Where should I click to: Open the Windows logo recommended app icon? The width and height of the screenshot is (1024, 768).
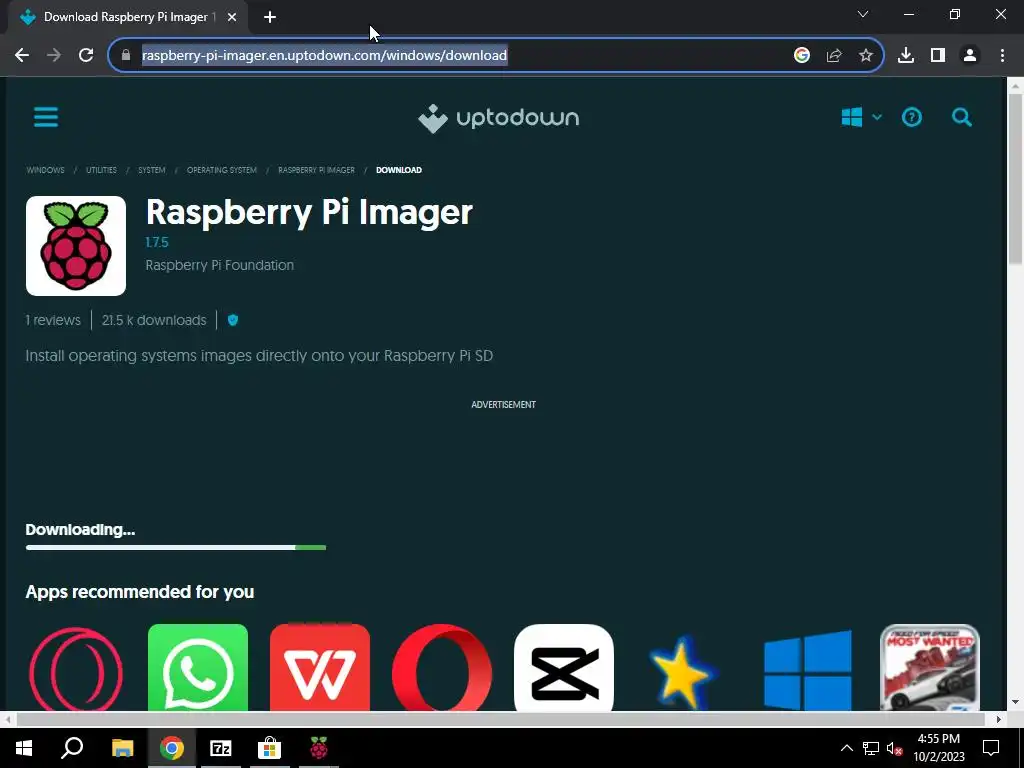(x=808, y=669)
